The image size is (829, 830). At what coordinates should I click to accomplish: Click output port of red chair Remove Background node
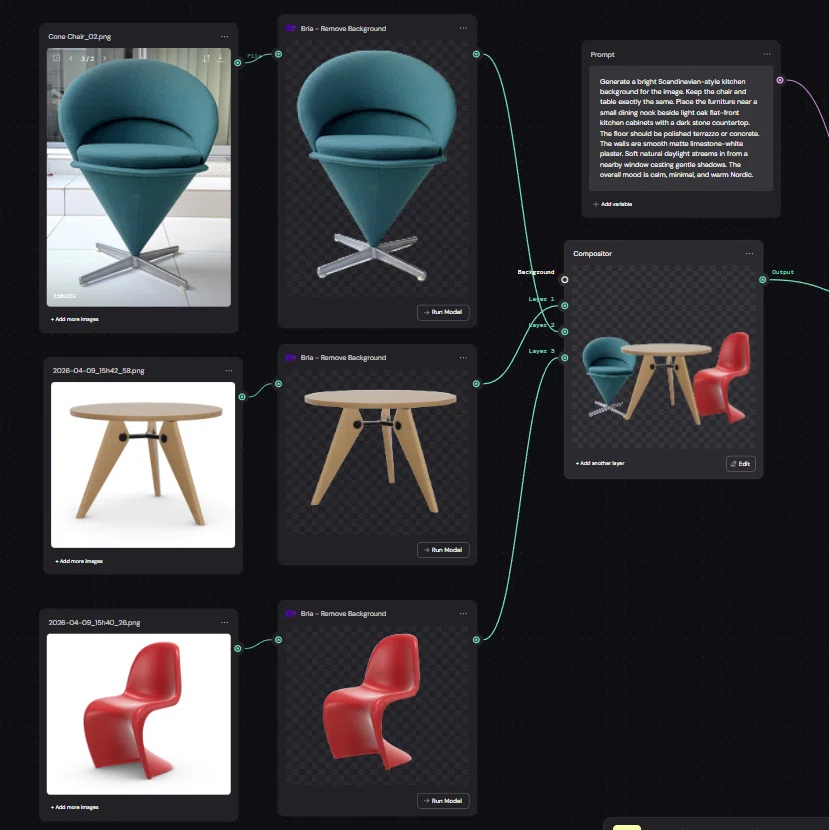click(x=476, y=640)
